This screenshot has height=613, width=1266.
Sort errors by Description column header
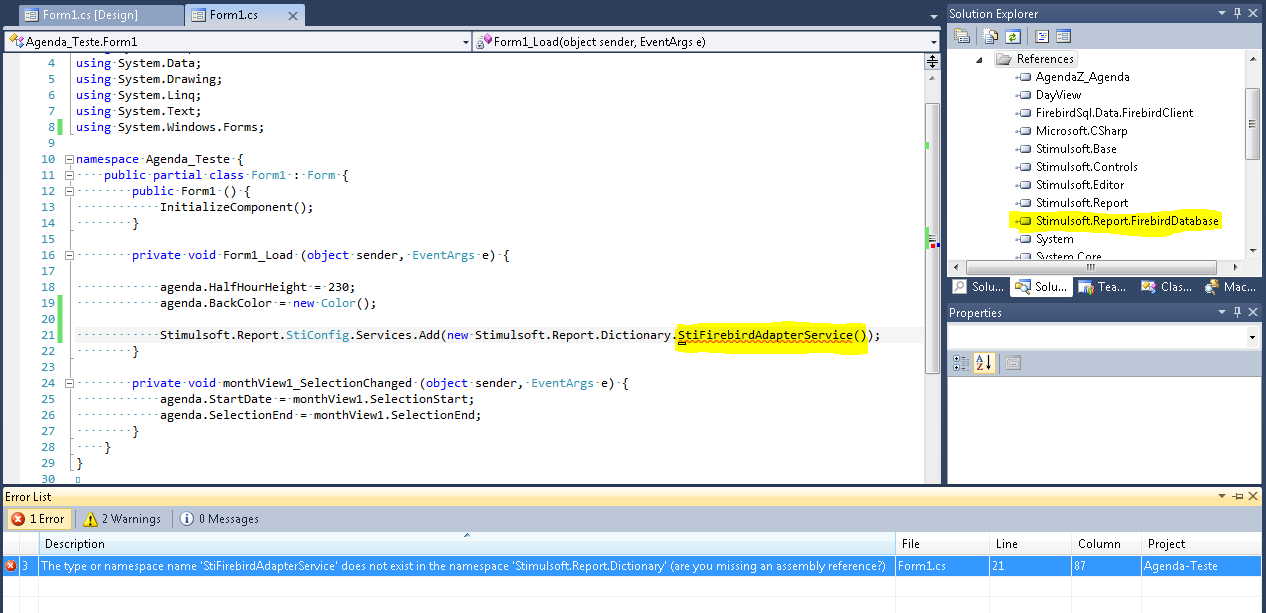(467, 544)
